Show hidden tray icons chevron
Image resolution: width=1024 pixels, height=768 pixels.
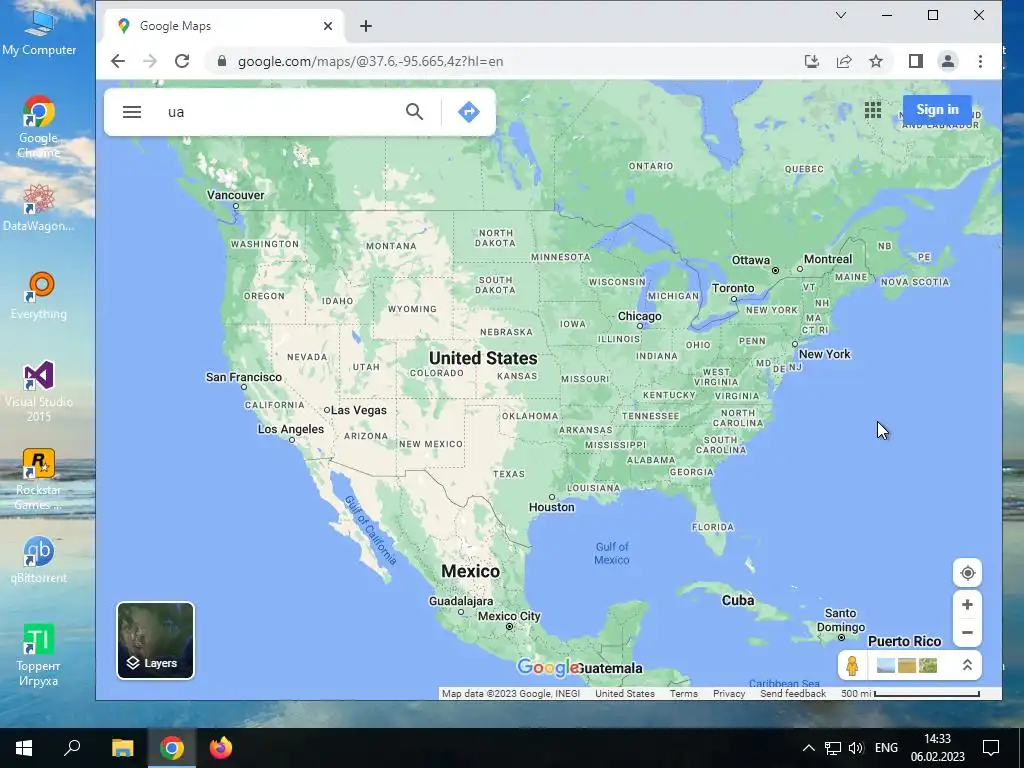808,748
